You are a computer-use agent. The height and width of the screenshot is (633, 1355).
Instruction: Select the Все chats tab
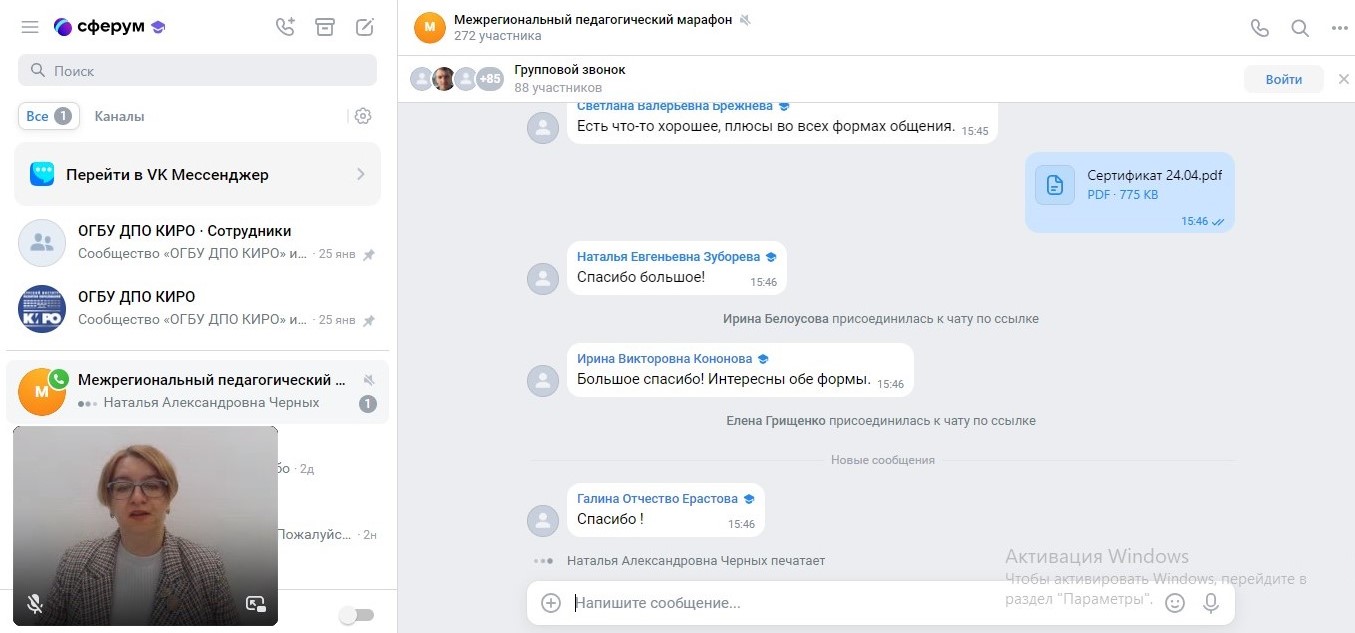coord(49,116)
